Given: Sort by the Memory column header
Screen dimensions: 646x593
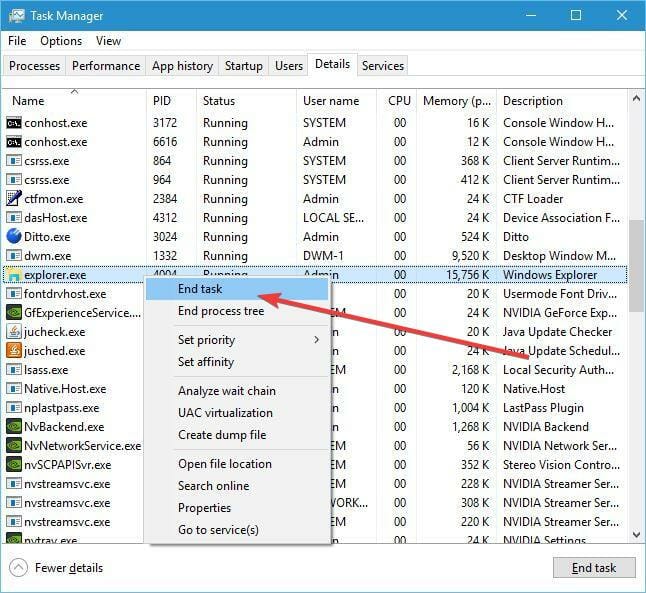Looking at the screenshot, I should point(456,101).
